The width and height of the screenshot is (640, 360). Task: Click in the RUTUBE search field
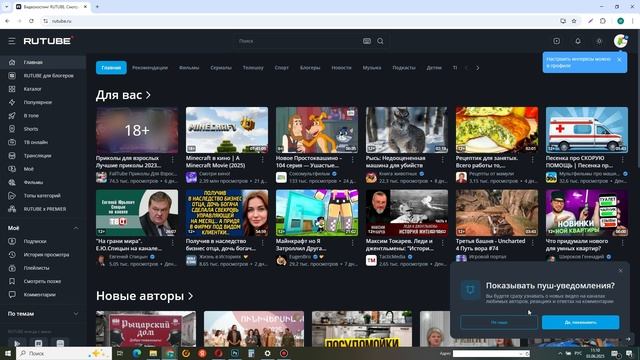(298, 41)
